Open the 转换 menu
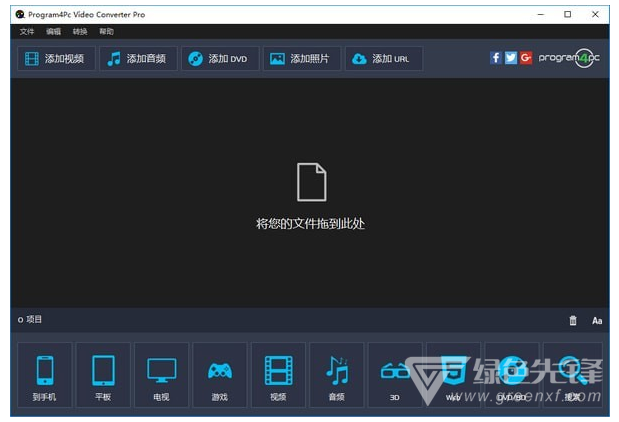Image resolution: width=619 pixels, height=422 pixels. click(x=80, y=32)
